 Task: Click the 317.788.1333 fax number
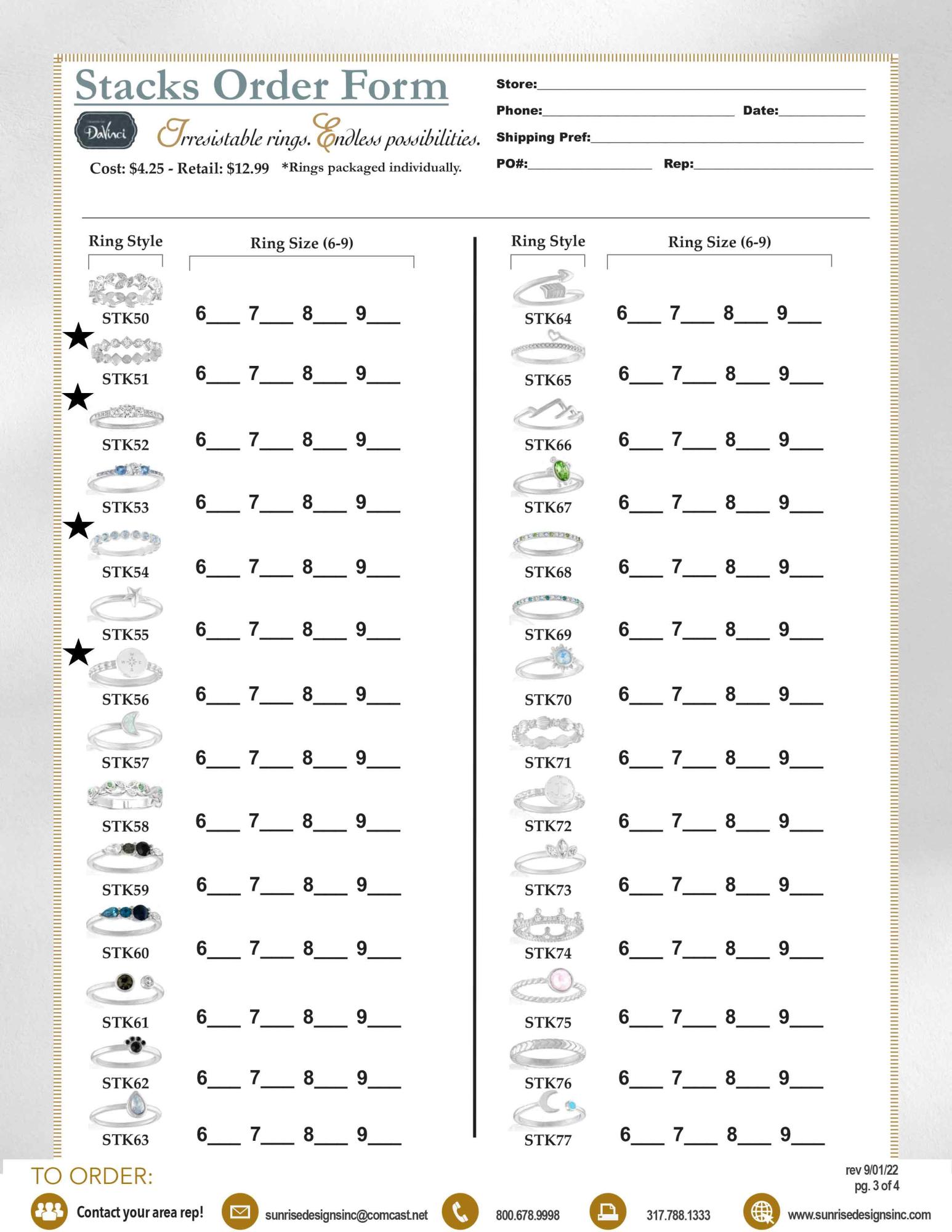click(x=678, y=1215)
